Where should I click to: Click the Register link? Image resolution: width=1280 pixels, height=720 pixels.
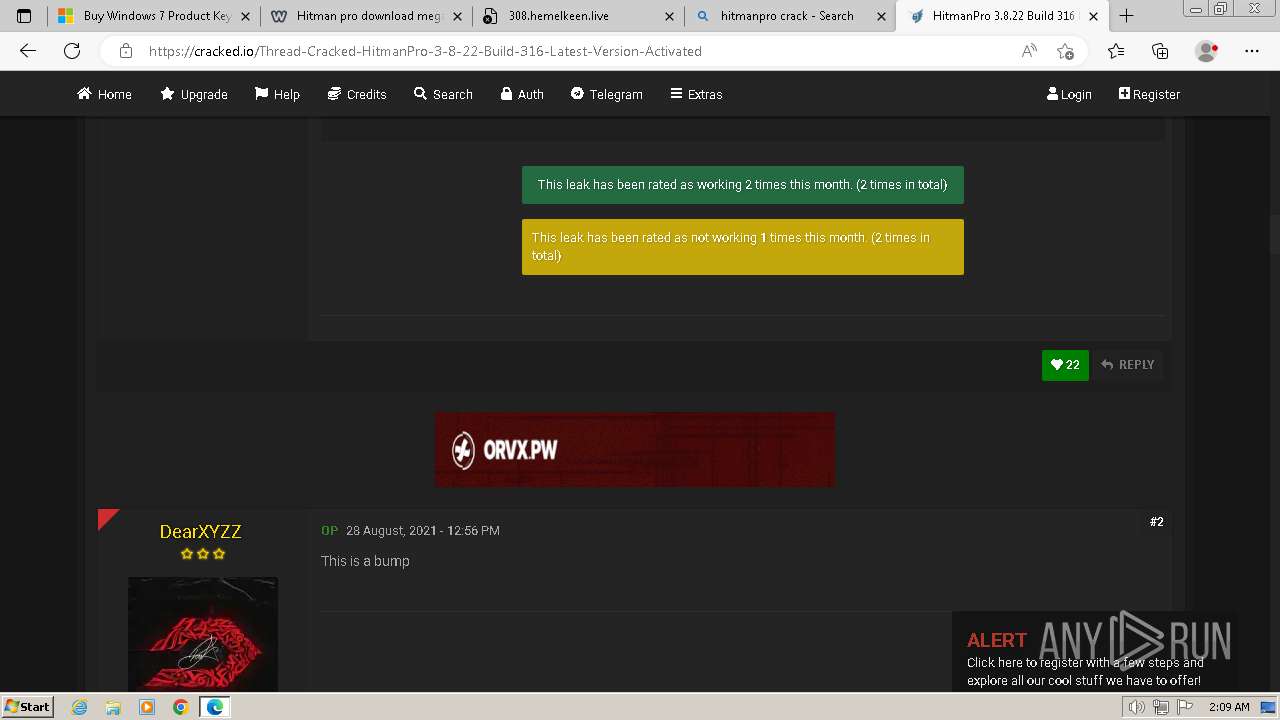pyautogui.click(x=1149, y=94)
